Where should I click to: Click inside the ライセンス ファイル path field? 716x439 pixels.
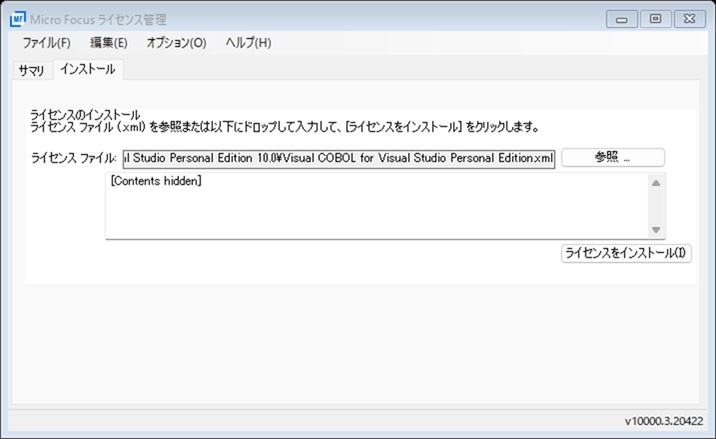click(x=339, y=159)
